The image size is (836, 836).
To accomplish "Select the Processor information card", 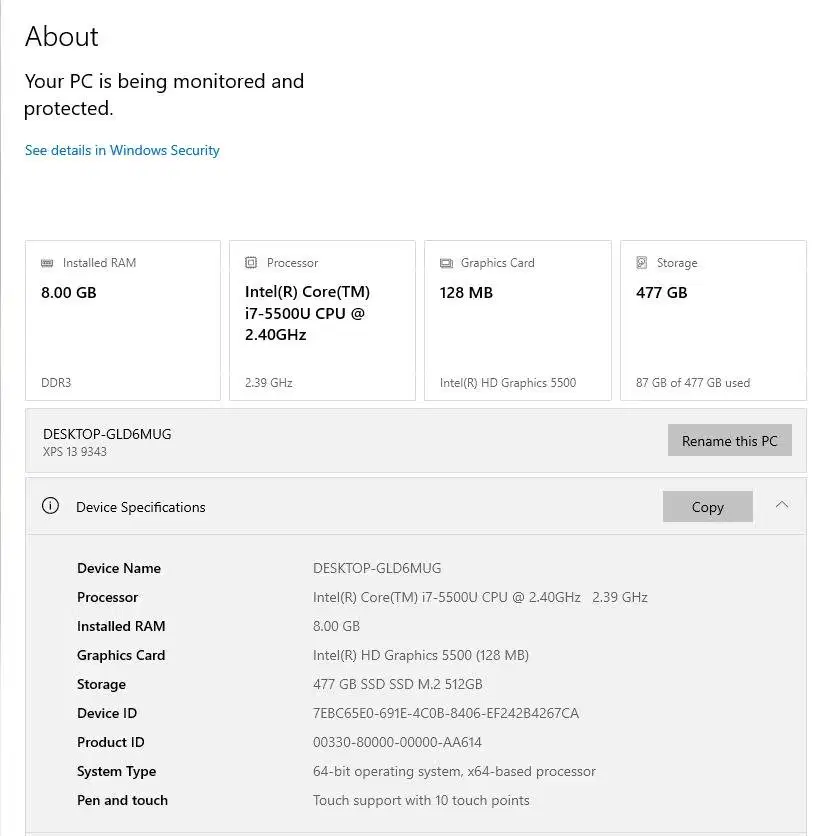I will (321, 319).
